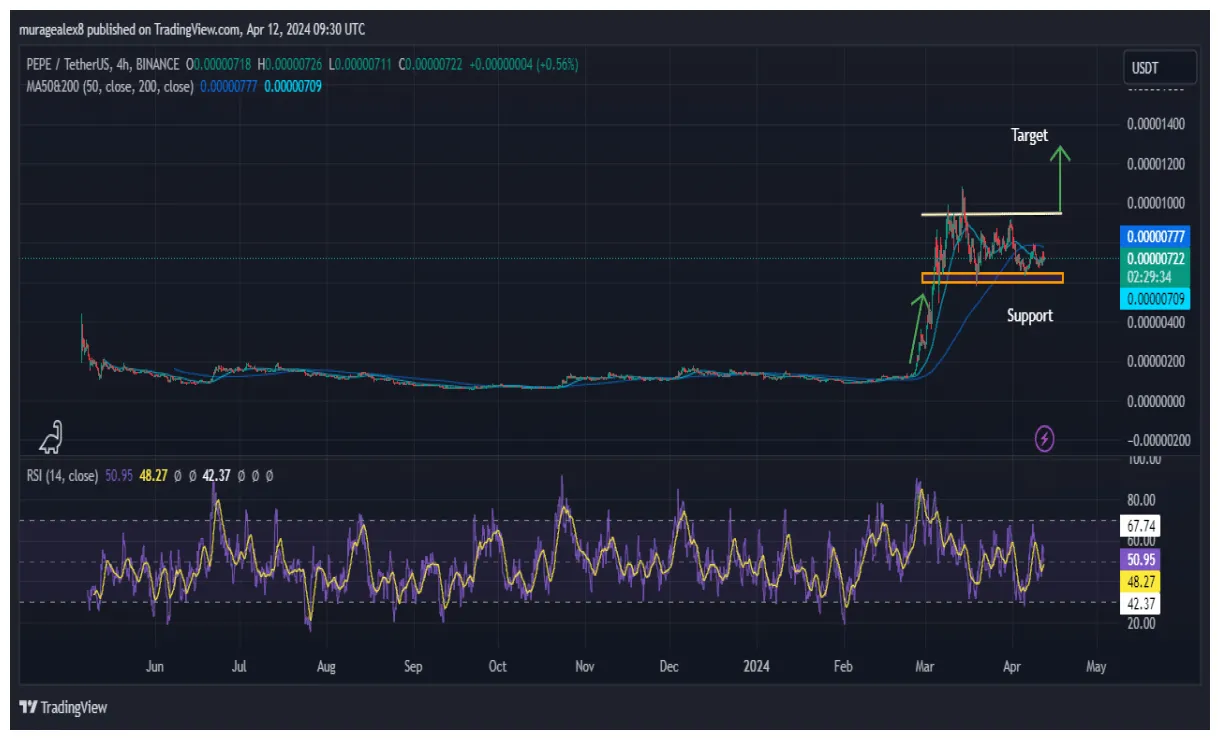Image resolution: width=1220 pixels, height=740 pixels.
Task: Click the Support annotation label
Action: pyautogui.click(x=1029, y=315)
